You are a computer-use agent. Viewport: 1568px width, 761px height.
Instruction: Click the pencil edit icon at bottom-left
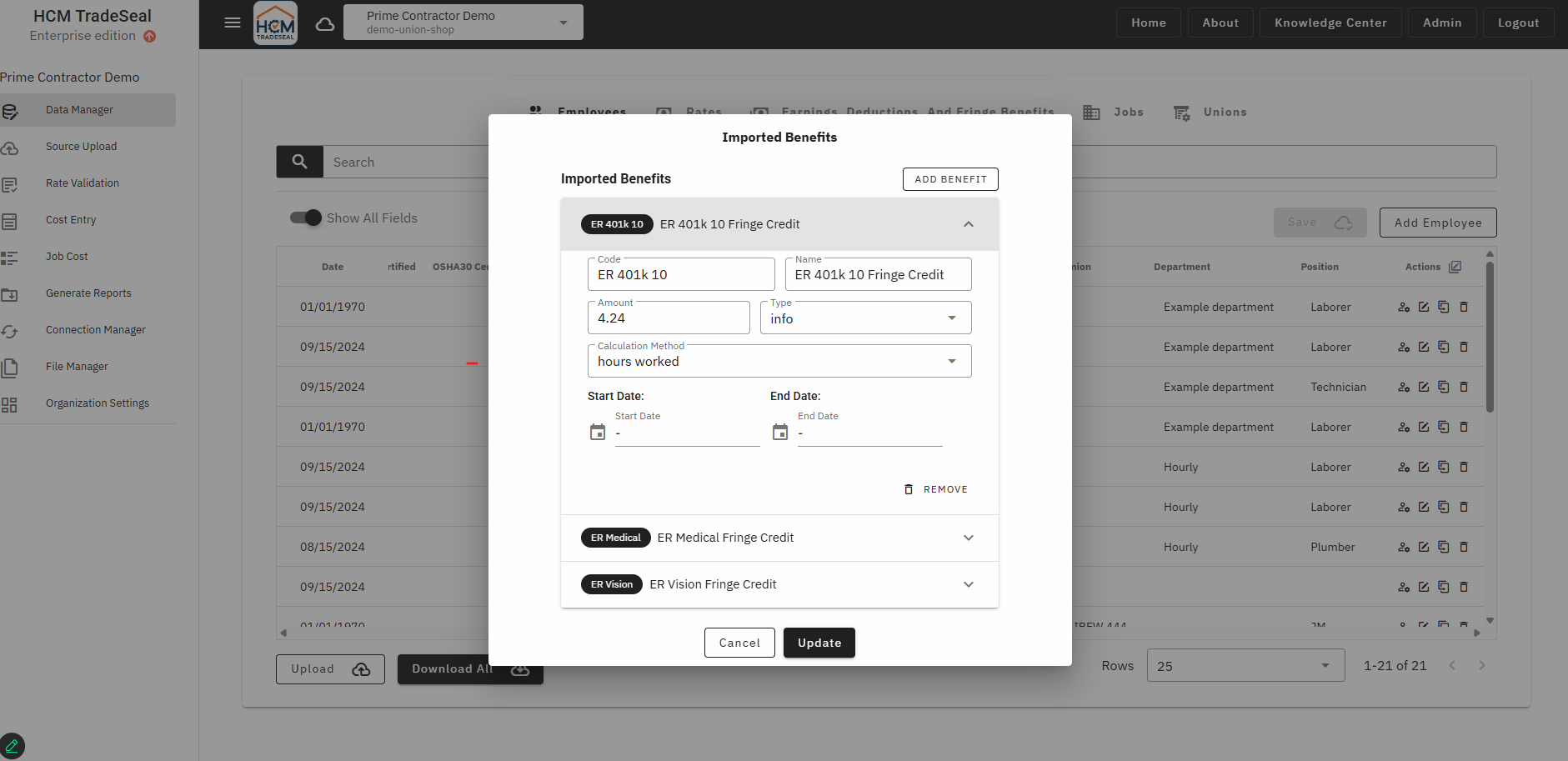click(x=13, y=745)
